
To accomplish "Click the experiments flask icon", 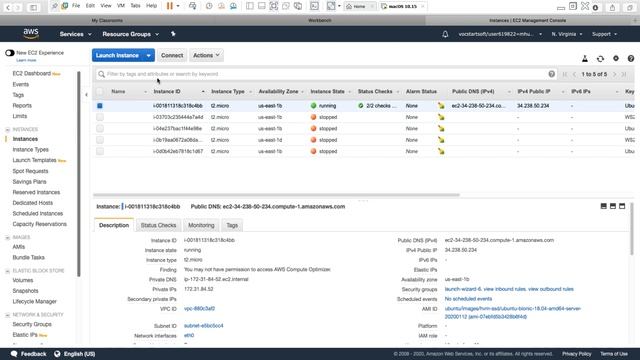I will (x=585, y=59).
